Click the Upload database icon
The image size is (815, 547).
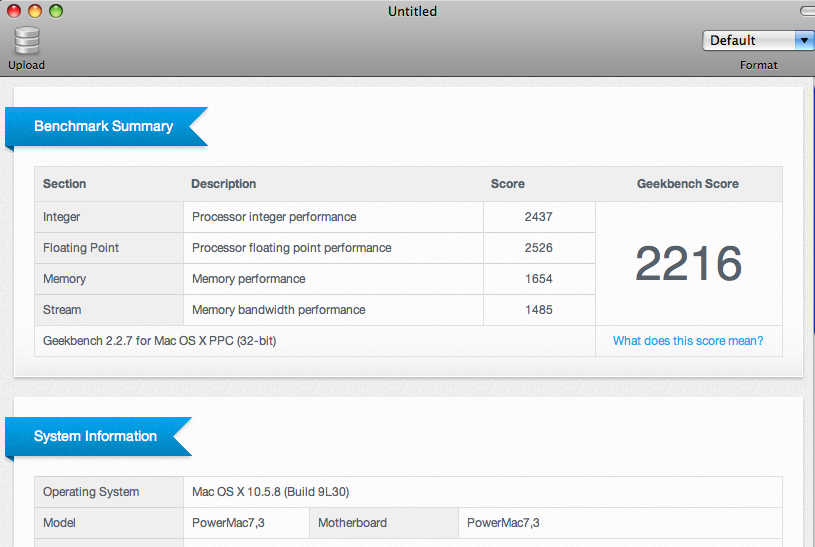point(26,41)
